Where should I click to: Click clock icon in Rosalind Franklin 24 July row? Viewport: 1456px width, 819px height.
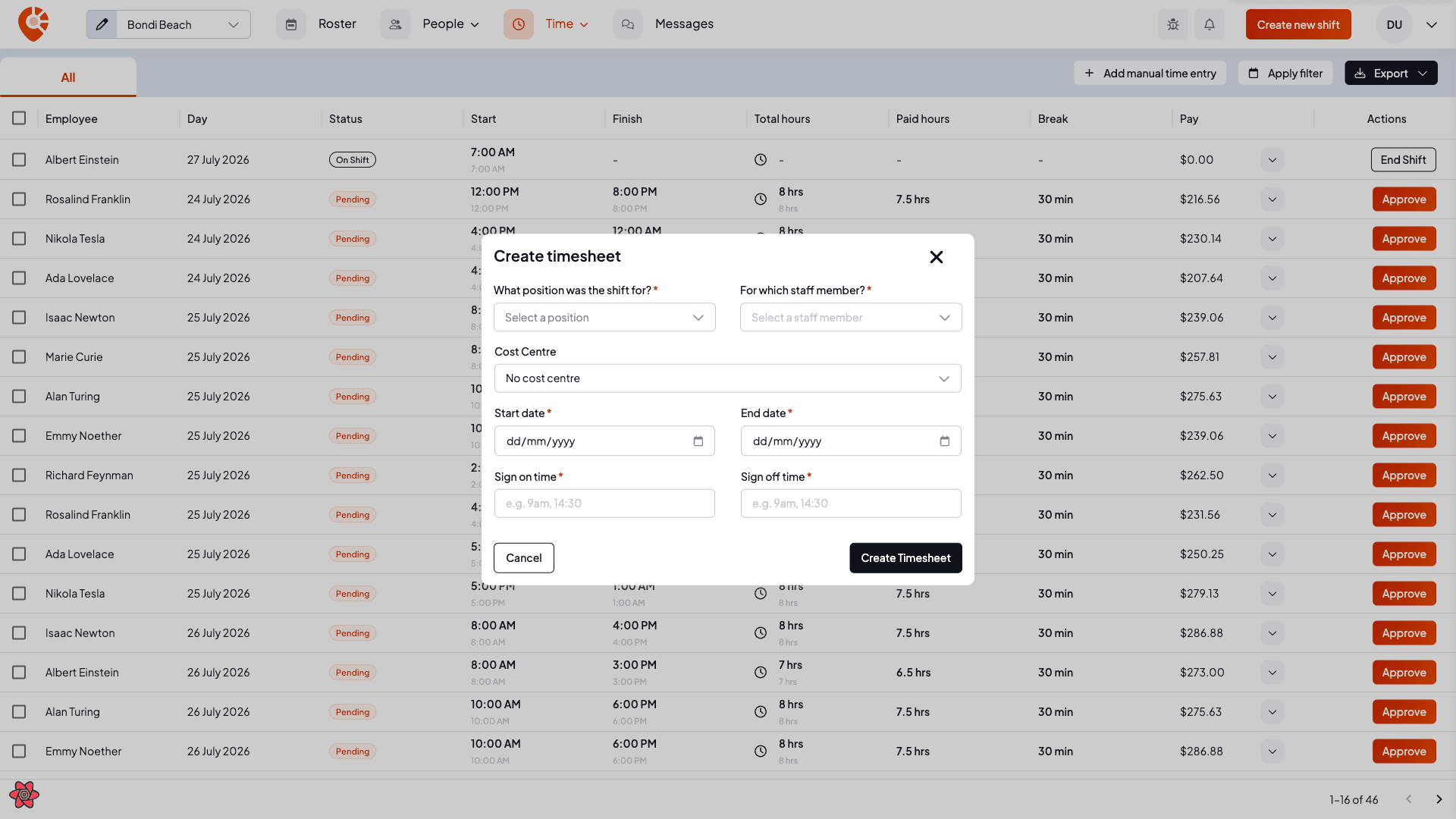761,199
